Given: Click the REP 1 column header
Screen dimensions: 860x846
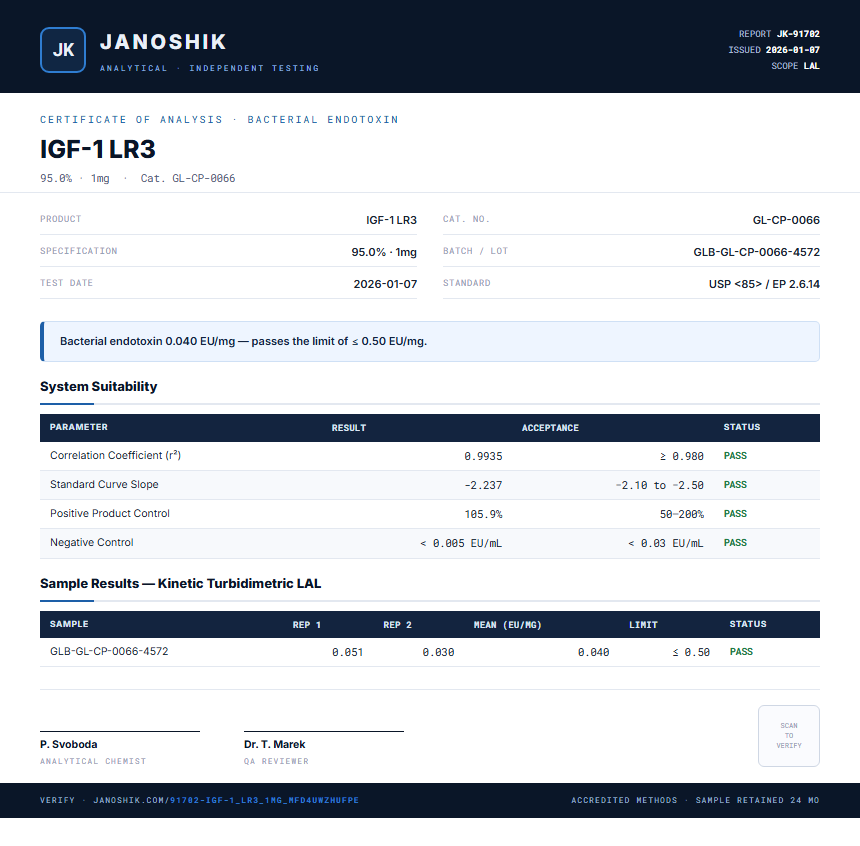Looking at the screenshot, I should (x=307, y=624).
